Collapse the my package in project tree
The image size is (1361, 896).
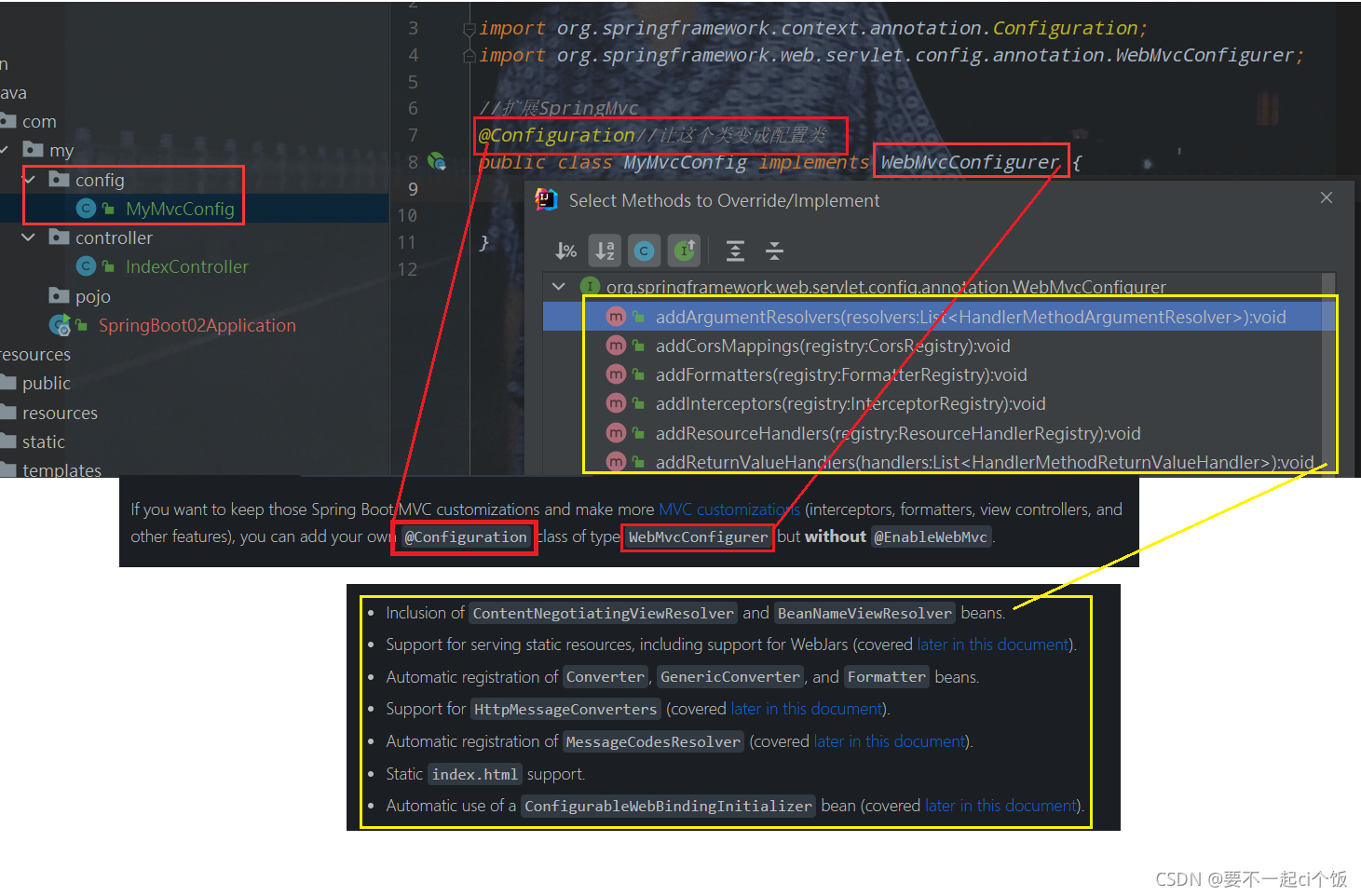pyautogui.click(x=5, y=150)
